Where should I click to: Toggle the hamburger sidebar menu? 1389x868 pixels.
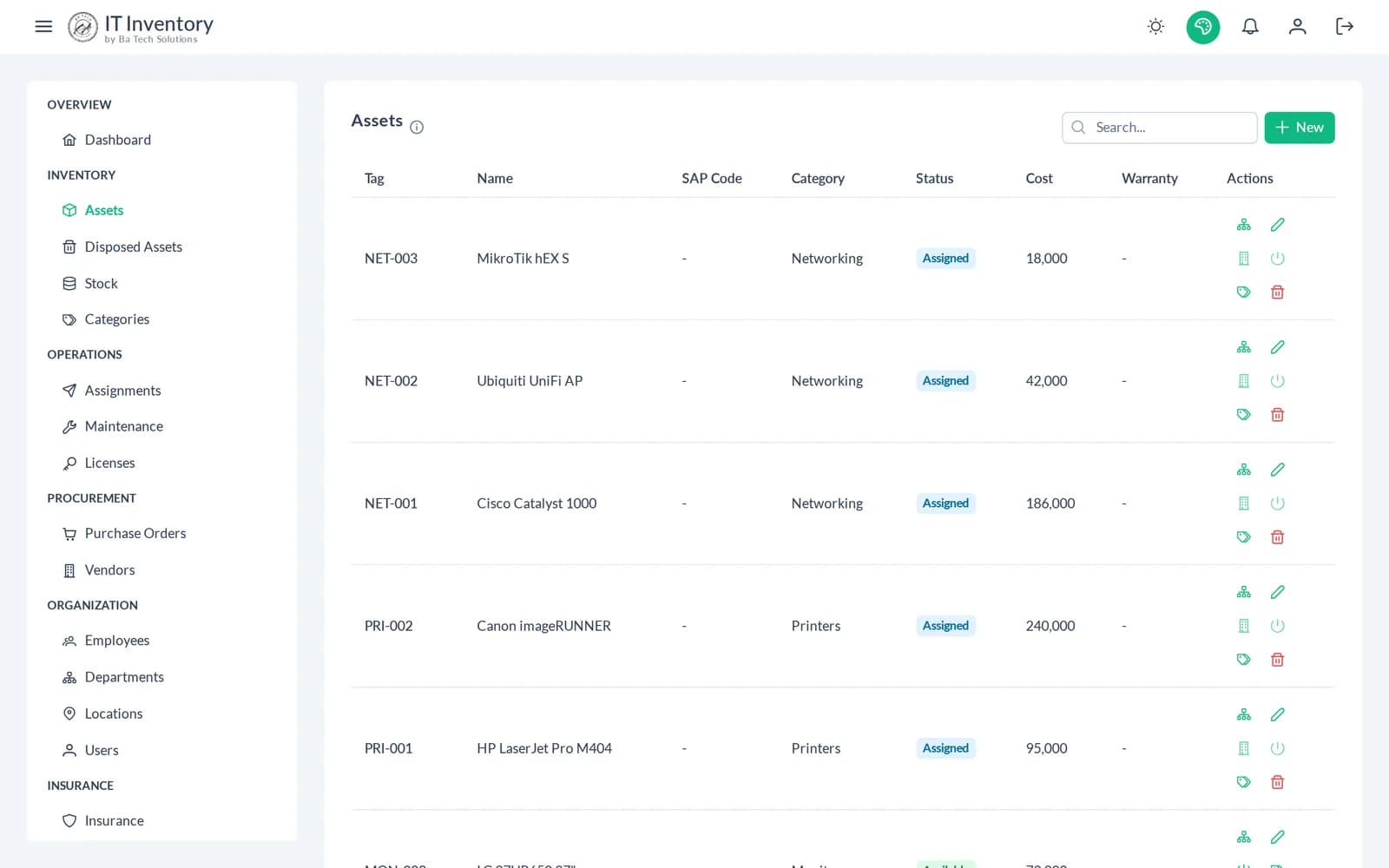[x=43, y=26]
